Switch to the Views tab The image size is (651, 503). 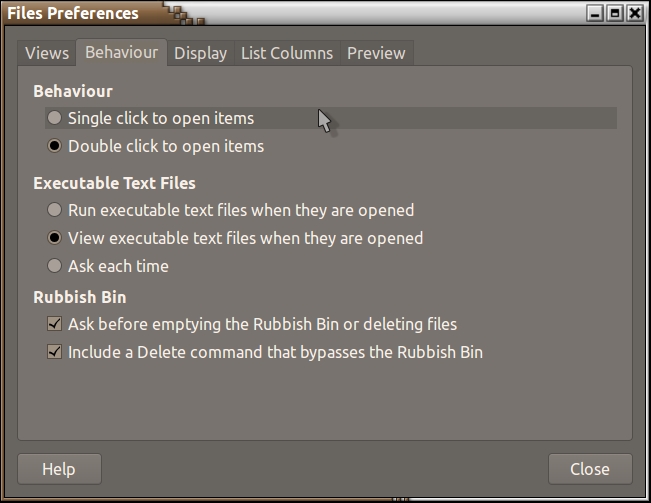[x=47, y=53]
